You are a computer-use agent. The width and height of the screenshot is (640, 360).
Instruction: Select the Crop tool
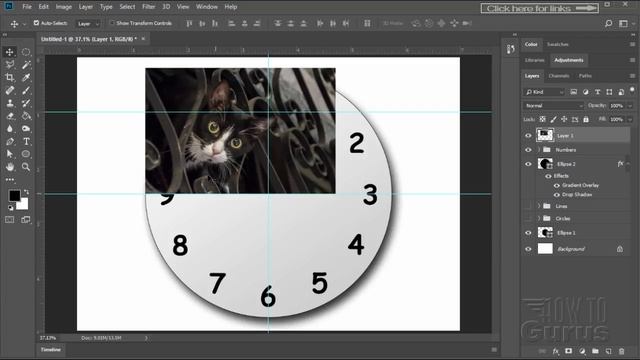[x=9, y=78]
